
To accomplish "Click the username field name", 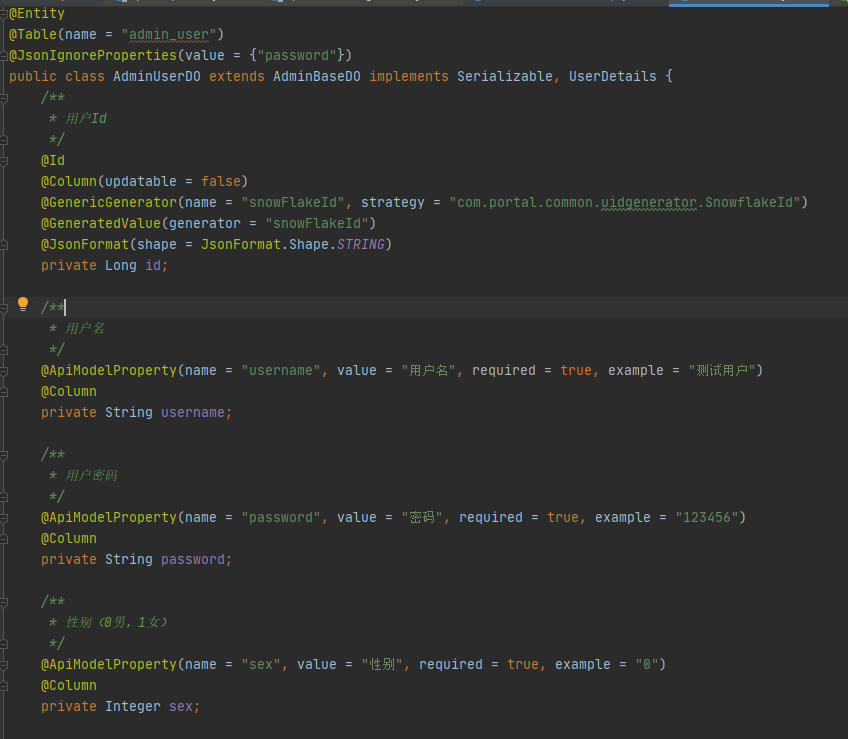I will (x=193, y=413).
